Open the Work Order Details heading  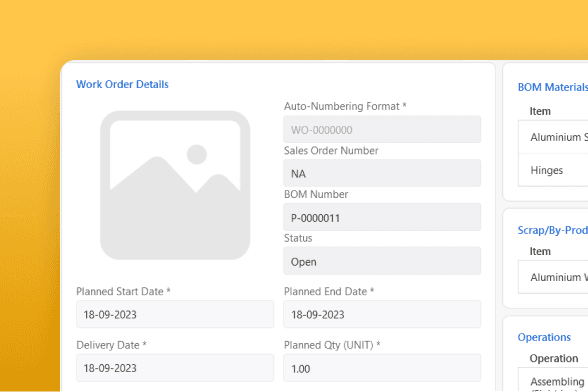coord(122,84)
